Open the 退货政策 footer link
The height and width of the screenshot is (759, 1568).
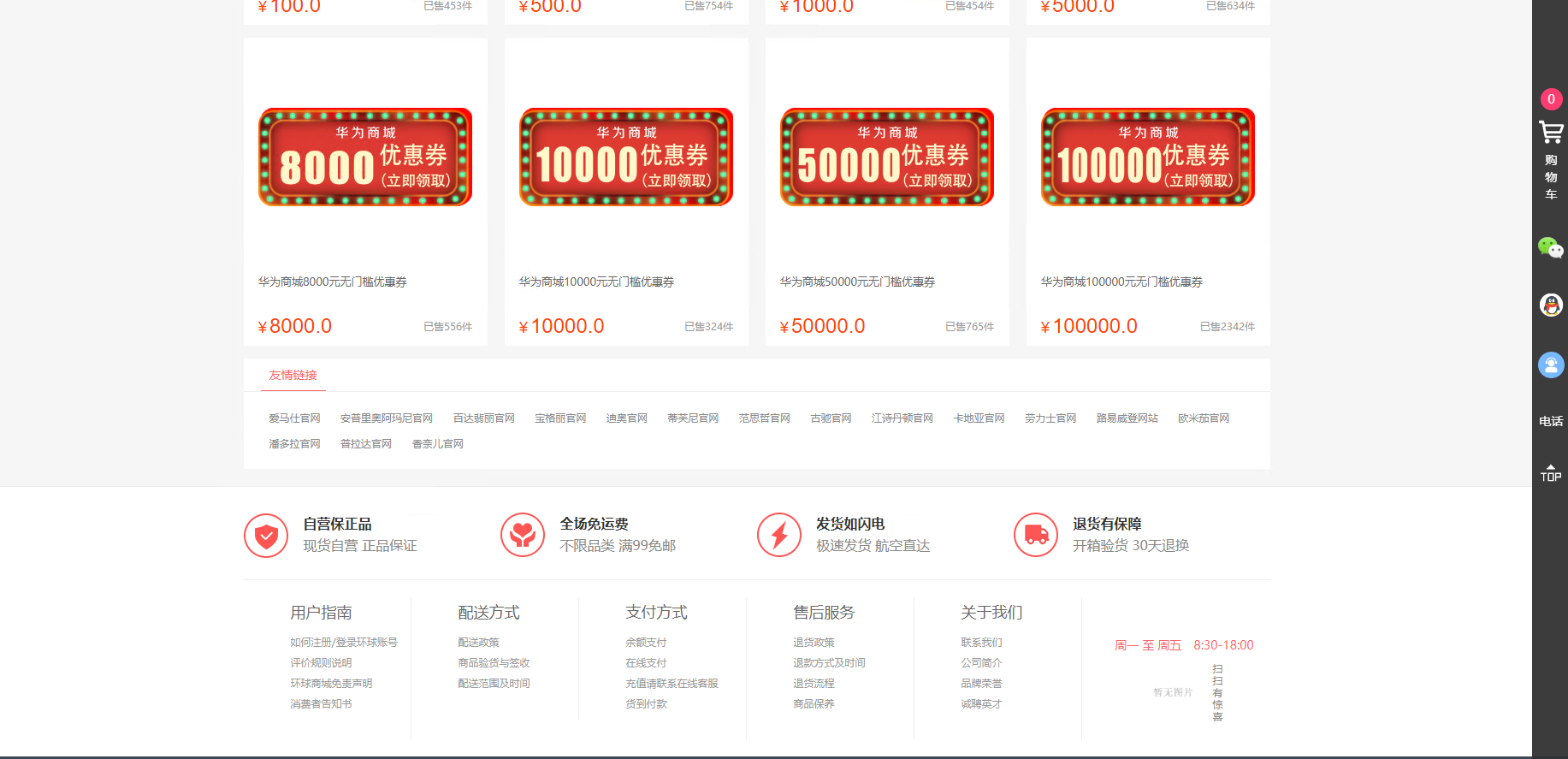pos(814,643)
